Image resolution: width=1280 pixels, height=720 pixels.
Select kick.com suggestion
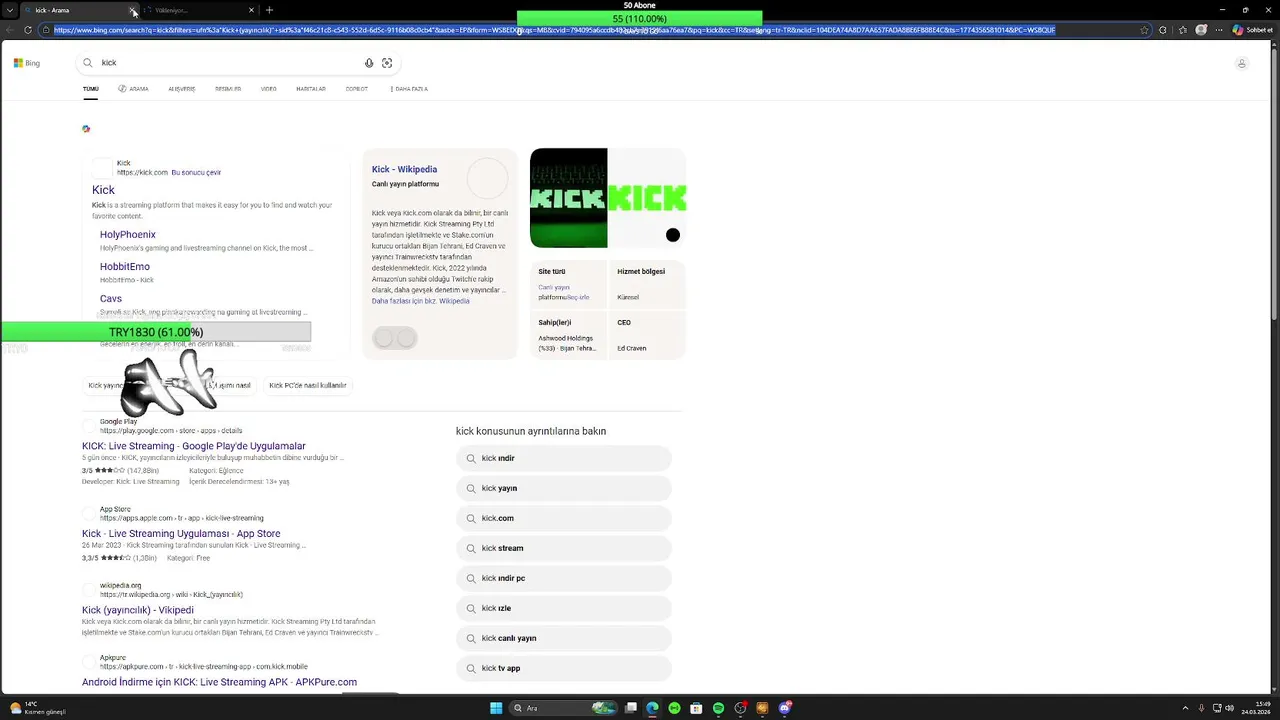click(x=564, y=518)
